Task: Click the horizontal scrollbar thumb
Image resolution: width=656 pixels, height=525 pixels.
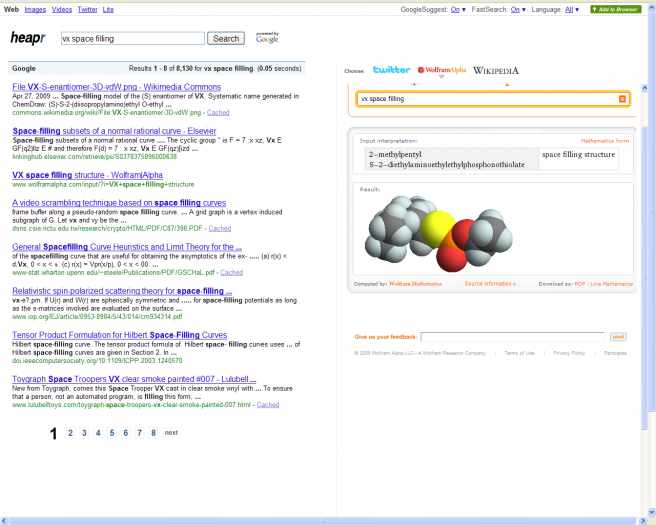Action: tap(322, 521)
